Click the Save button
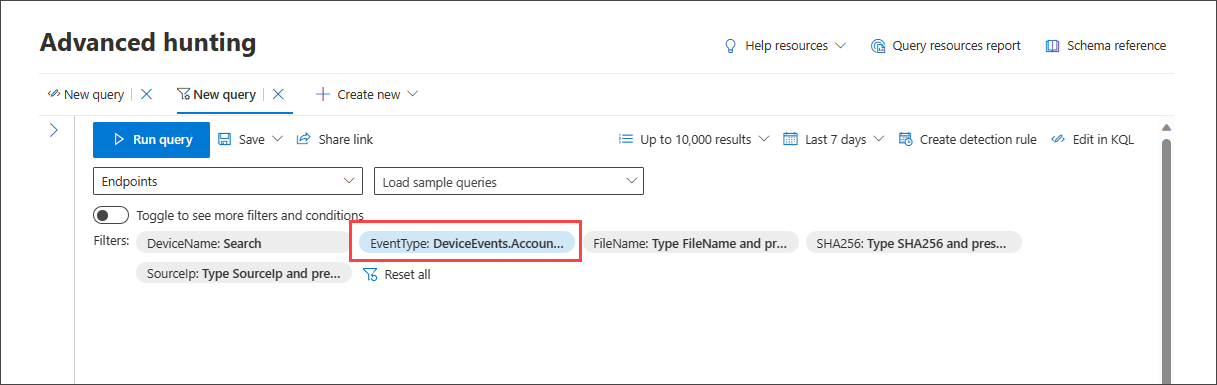The image size is (1217, 385). pyautogui.click(x=241, y=140)
